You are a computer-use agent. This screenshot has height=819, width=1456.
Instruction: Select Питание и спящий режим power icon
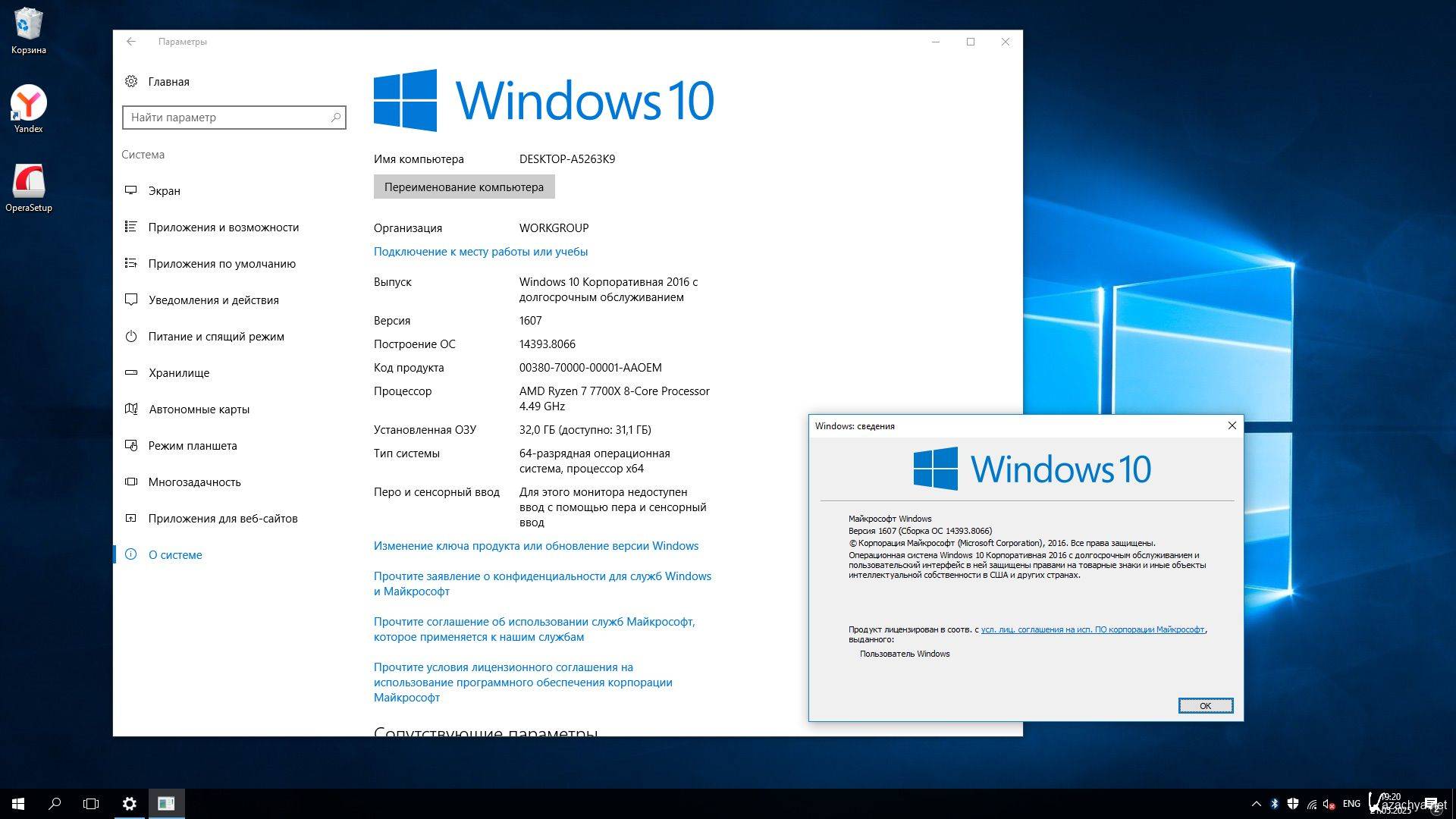tap(131, 336)
